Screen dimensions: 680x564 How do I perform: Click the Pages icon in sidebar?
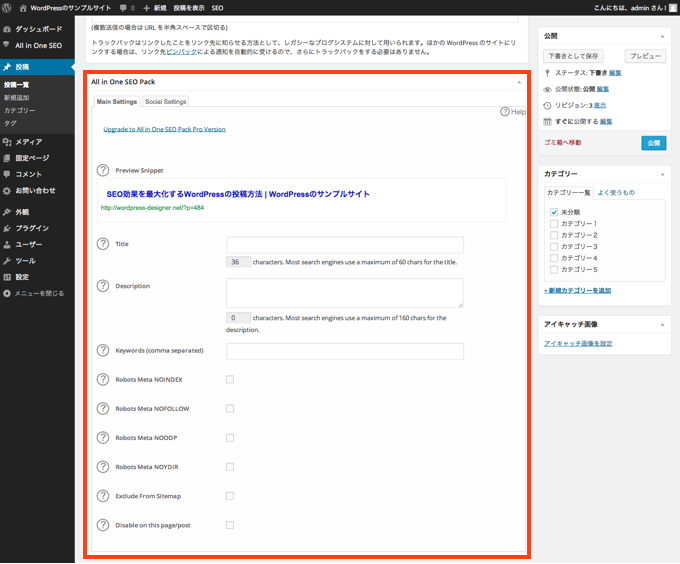[7, 158]
